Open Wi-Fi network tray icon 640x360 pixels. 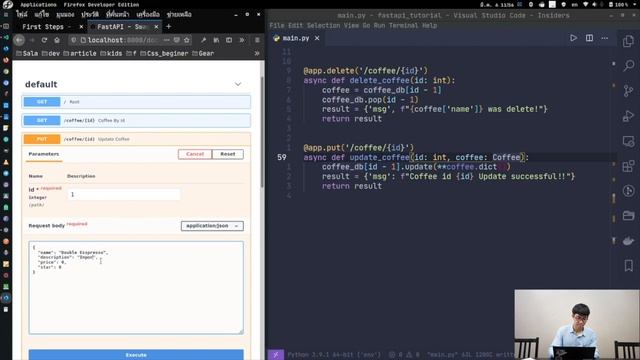[586, 4]
